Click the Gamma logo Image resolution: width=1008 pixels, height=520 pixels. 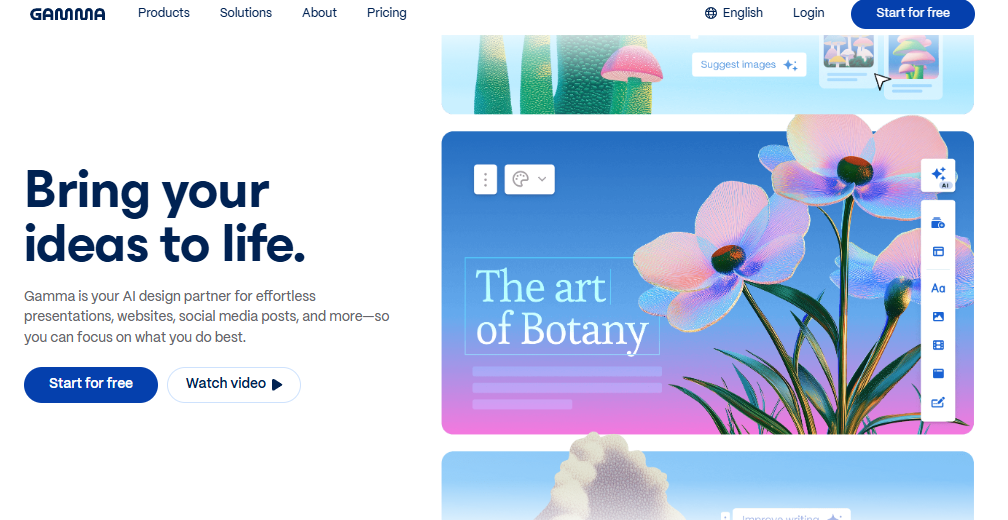coord(68,13)
